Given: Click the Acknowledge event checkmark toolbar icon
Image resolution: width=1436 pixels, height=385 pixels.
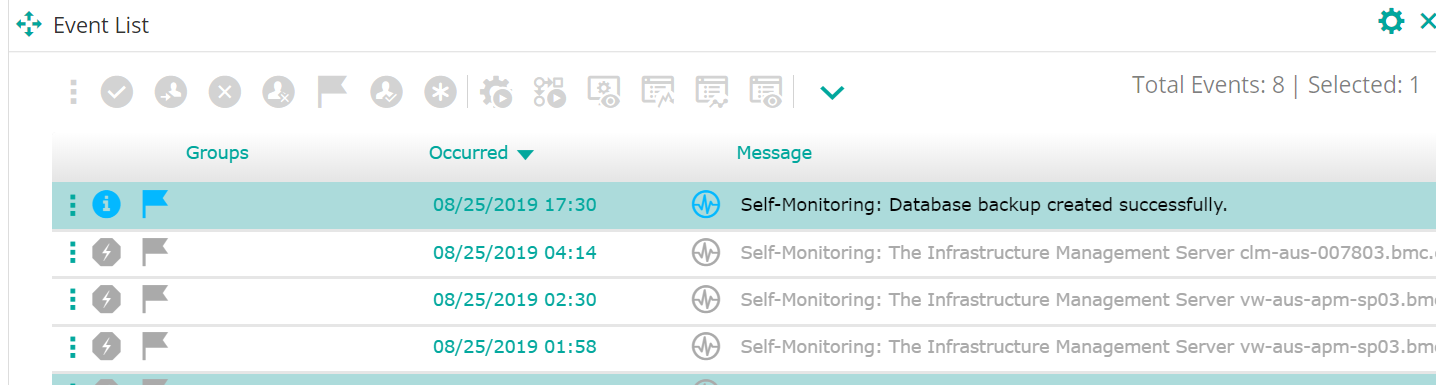Looking at the screenshot, I should click(x=117, y=92).
